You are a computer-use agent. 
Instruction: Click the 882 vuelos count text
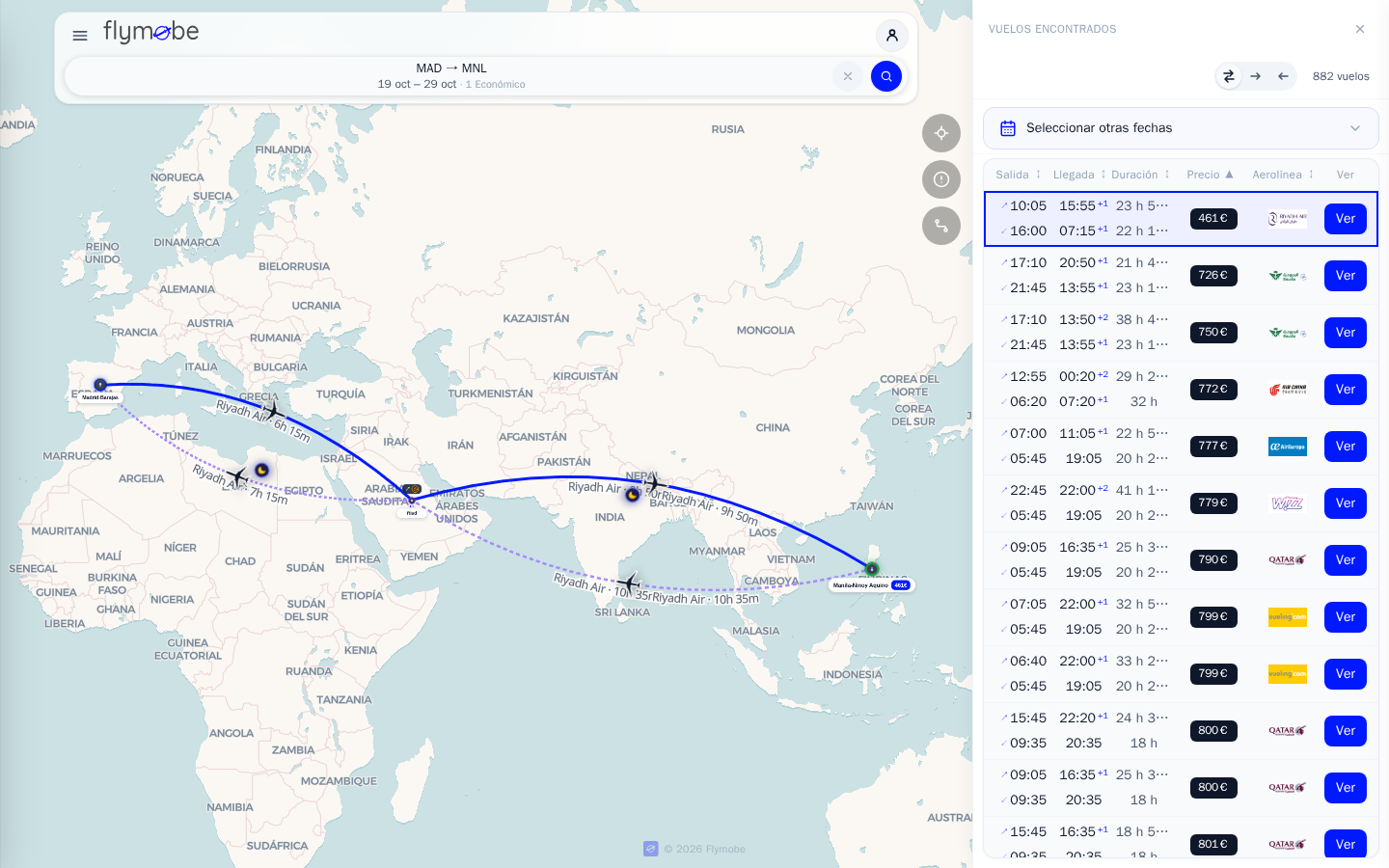point(1341,76)
